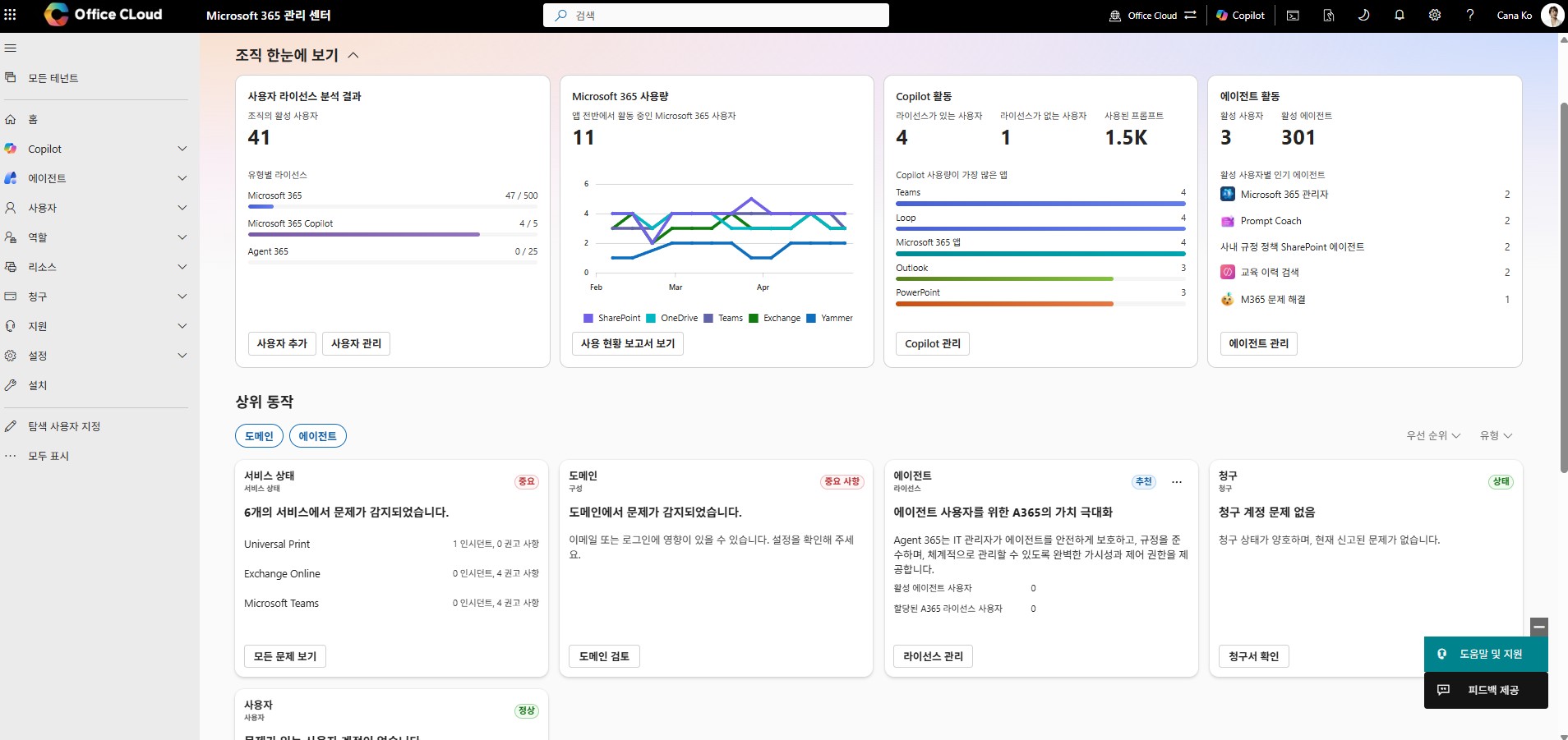The width and height of the screenshot is (1568, 740).
Task: Click the 사용자 추가 button
Action: pos(282,343)
